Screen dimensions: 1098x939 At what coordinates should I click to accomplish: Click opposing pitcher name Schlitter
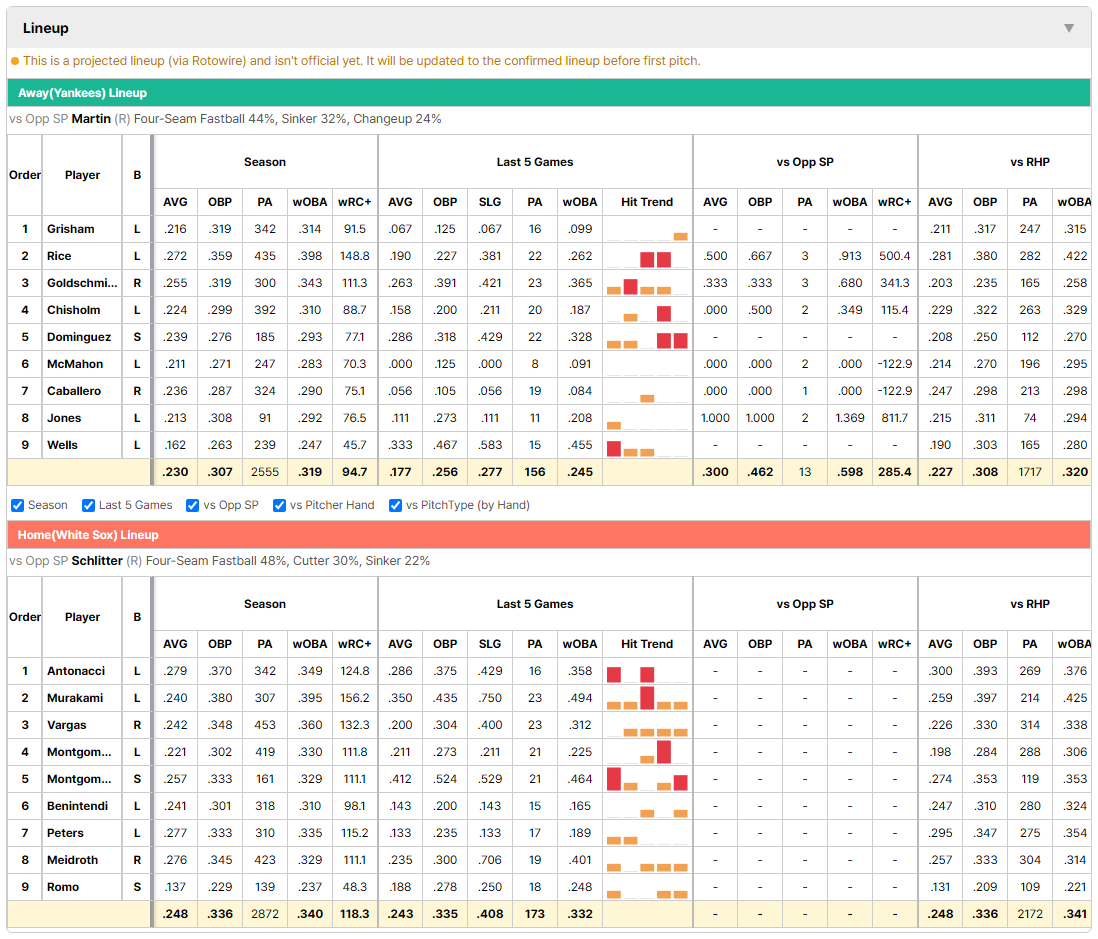tap(97, 561)
